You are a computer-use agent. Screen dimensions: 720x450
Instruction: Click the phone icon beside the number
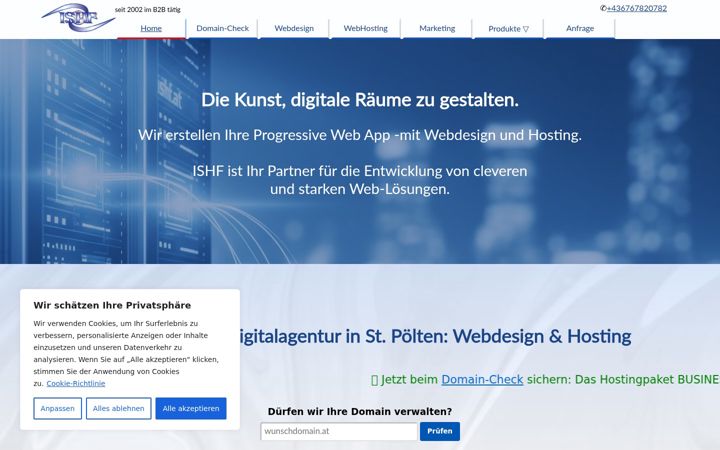(x=603, y=8)
